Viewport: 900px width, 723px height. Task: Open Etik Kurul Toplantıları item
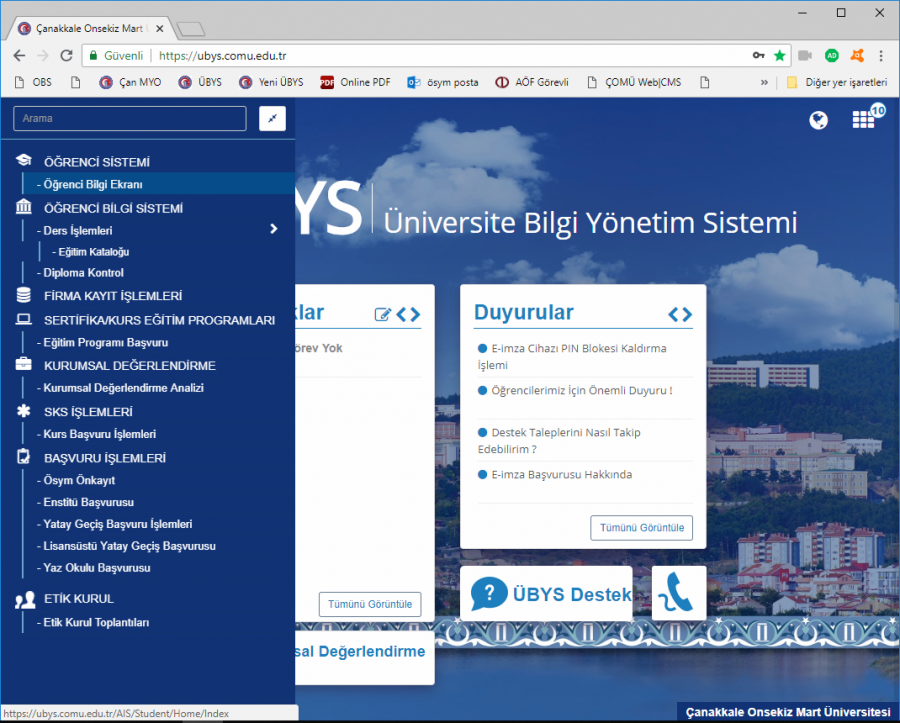(96, 623)
